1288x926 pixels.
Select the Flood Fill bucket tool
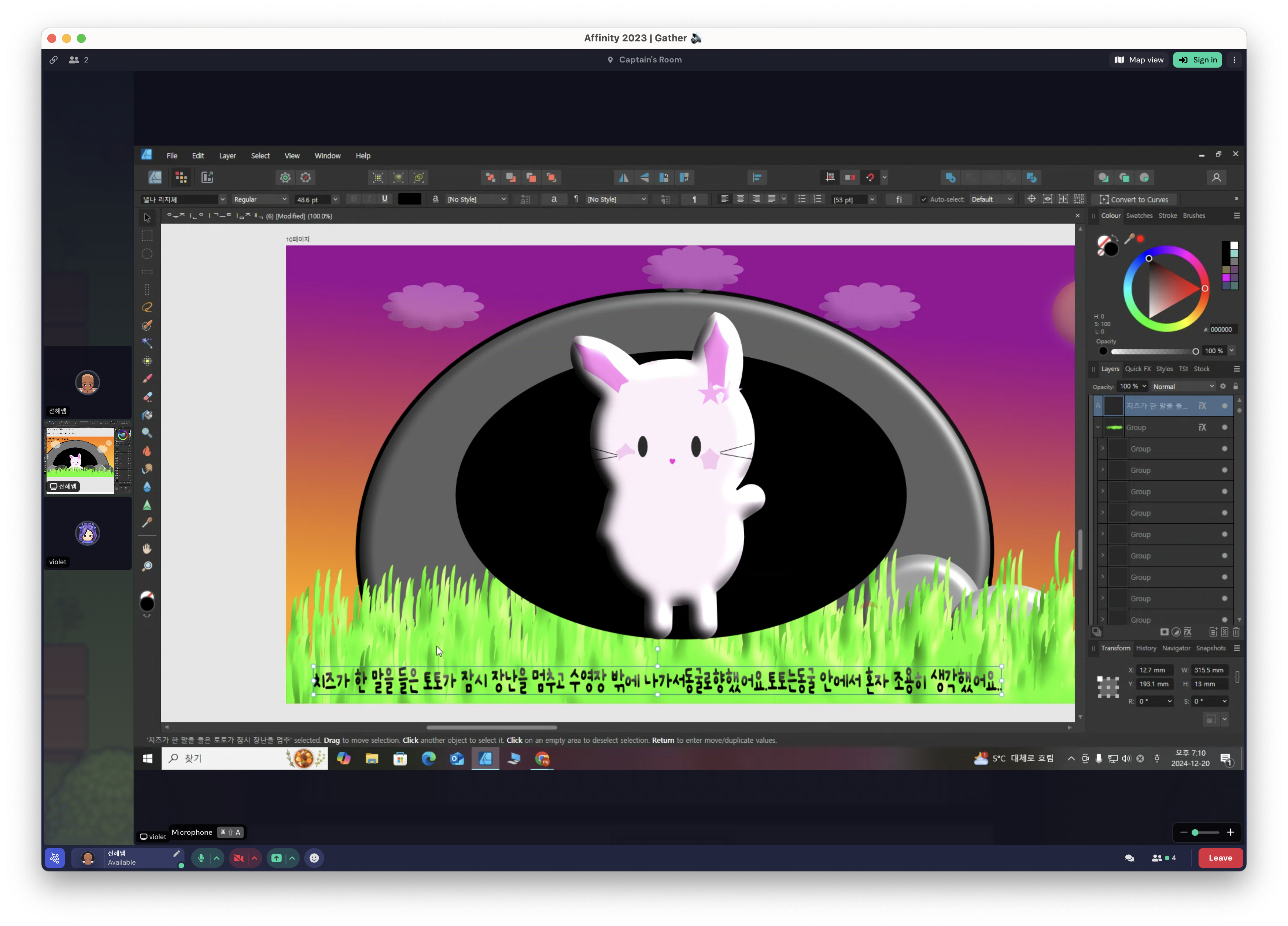click(147, 415)
